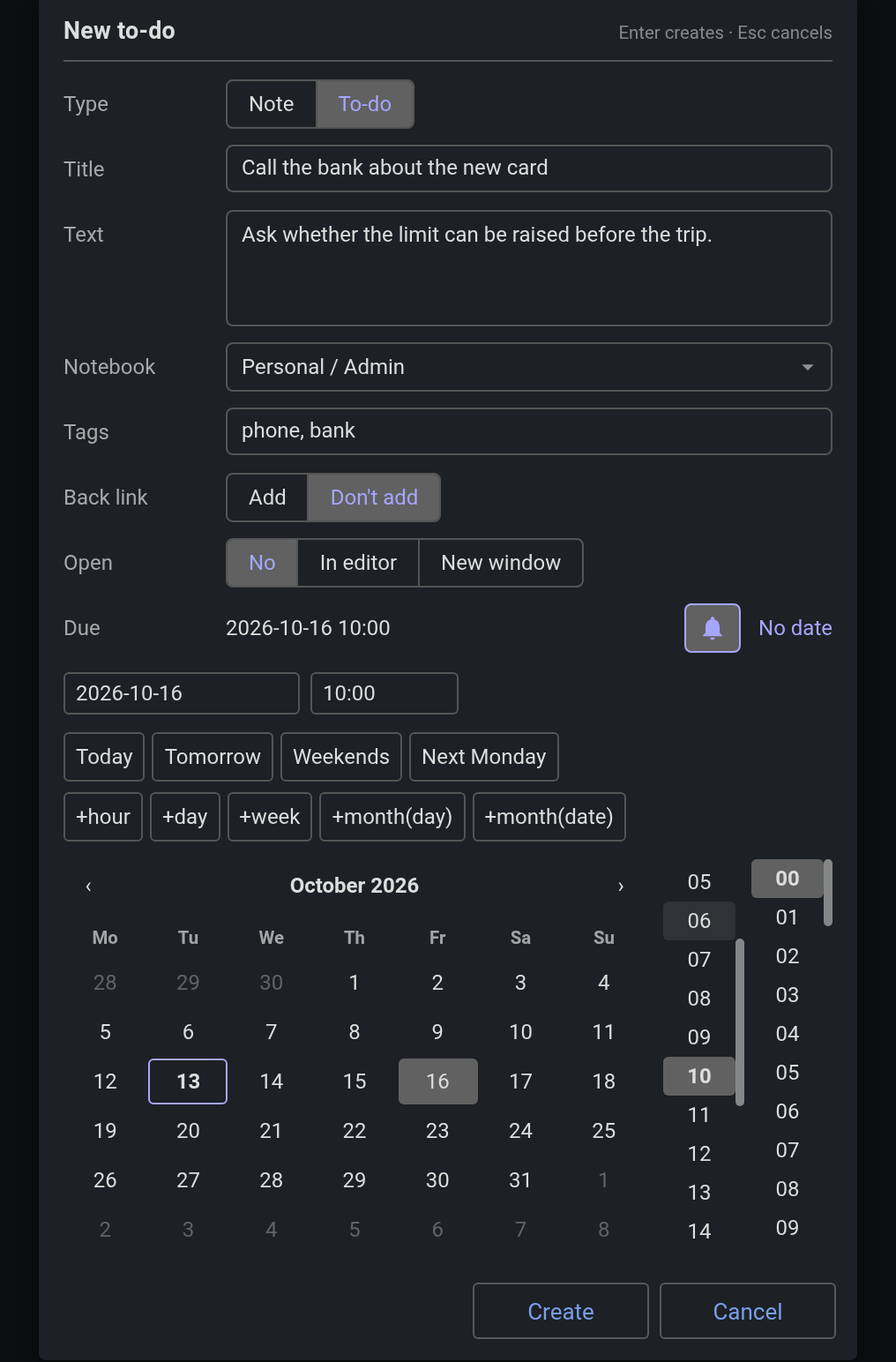Click the +month(date) button
This screenshot has height=1362, width=896.
[549, 817]
